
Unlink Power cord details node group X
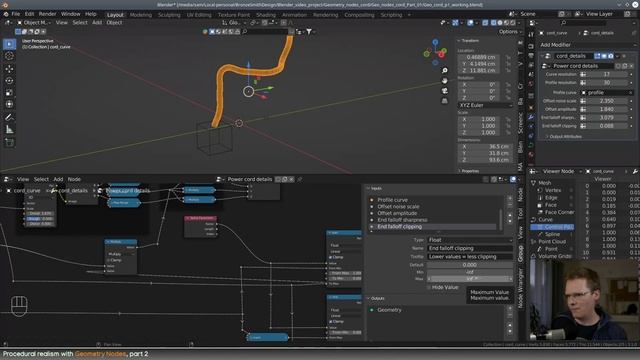point(291,179)
